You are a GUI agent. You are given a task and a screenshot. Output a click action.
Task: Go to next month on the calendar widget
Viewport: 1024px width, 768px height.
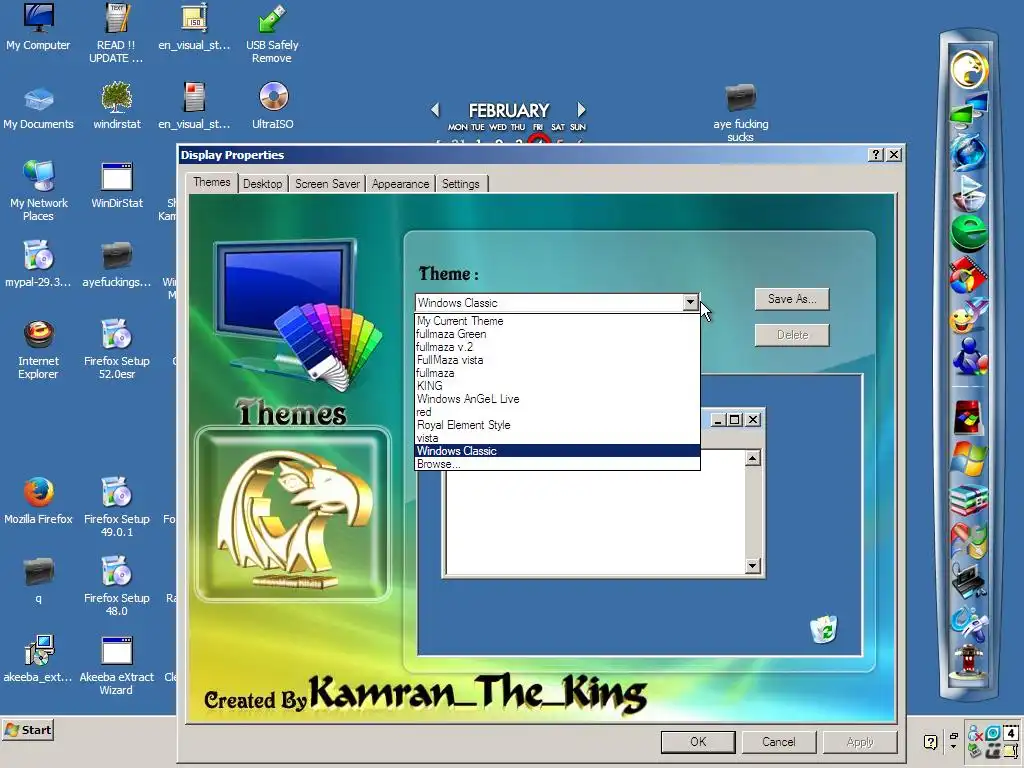581,110
